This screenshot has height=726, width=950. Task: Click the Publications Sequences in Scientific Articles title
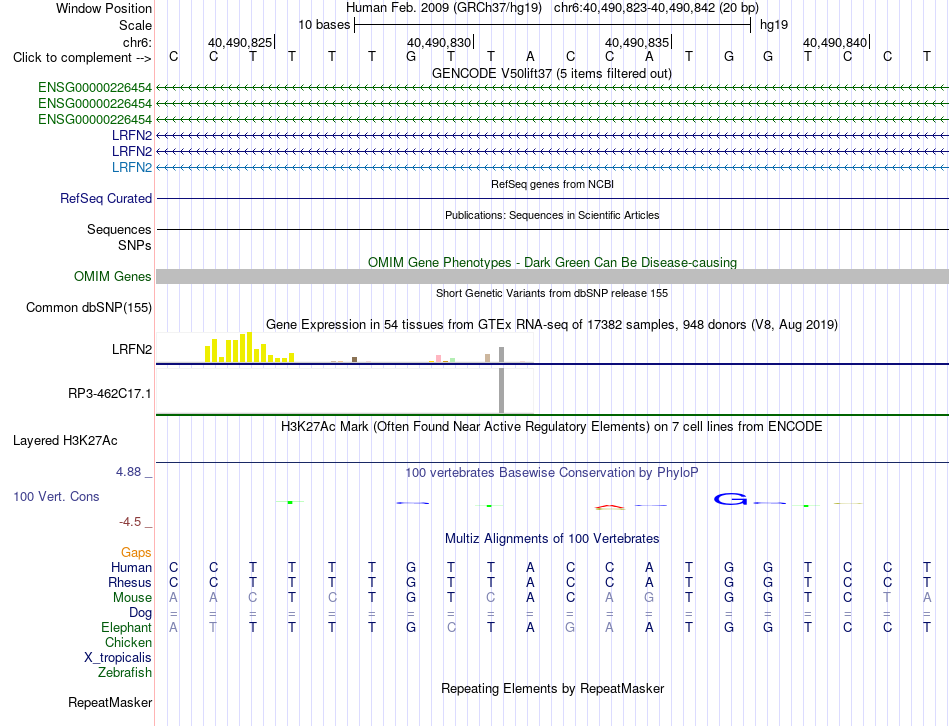(x=552, y=215)
